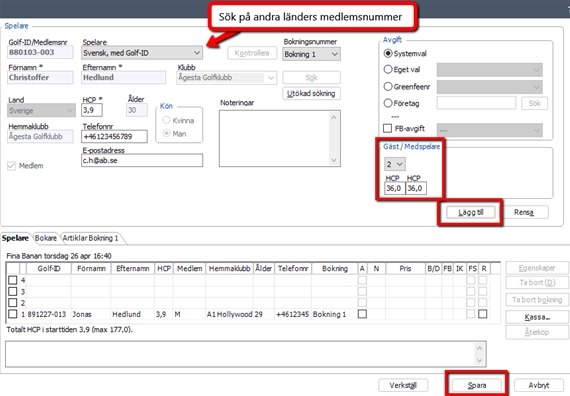Click the Golf-ID/Medlemsnr input field
The height and width of the screenshot is (396, 570).
coord(40,52)
